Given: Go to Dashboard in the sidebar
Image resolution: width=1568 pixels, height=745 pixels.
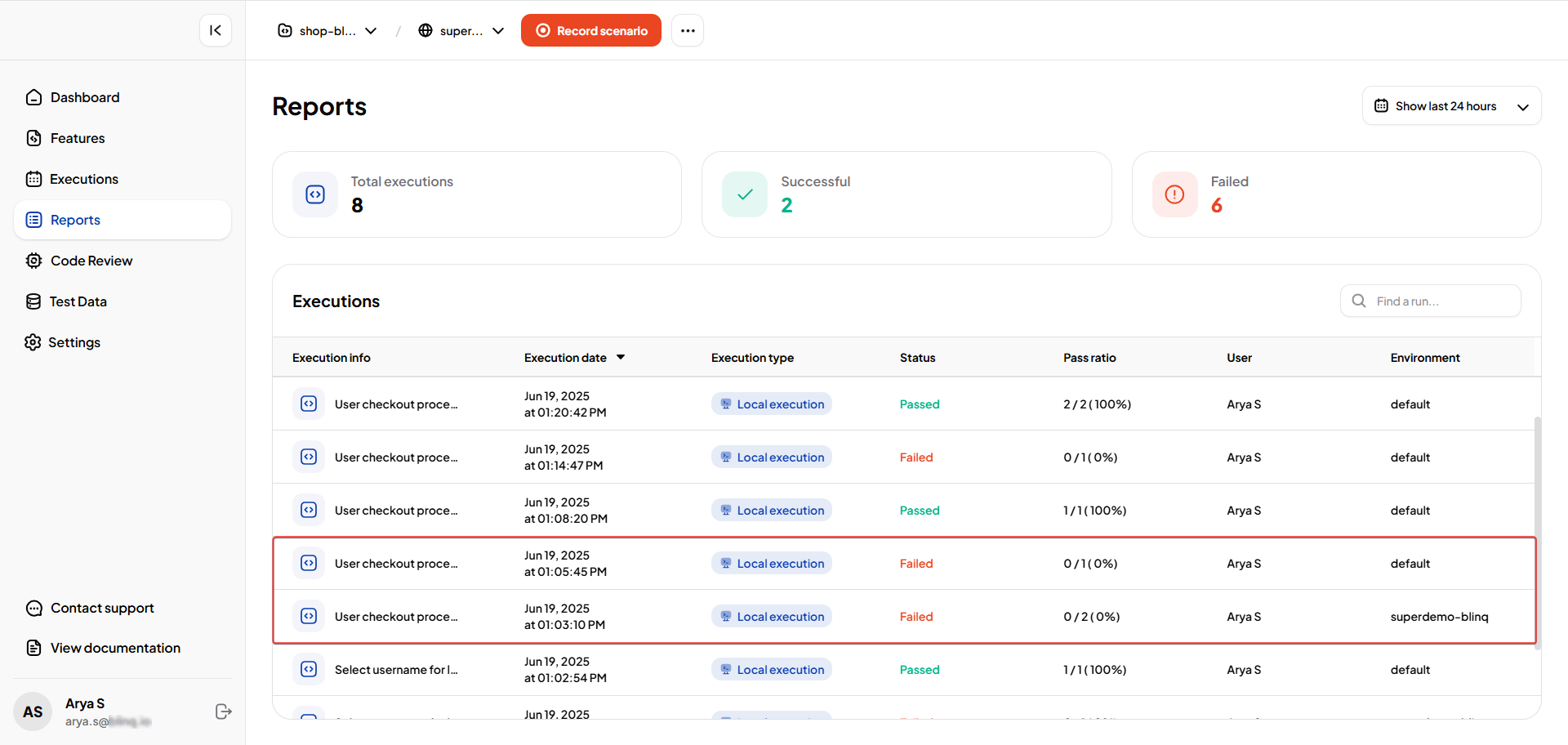Looking at the screenshot, I should pos(85,97).
